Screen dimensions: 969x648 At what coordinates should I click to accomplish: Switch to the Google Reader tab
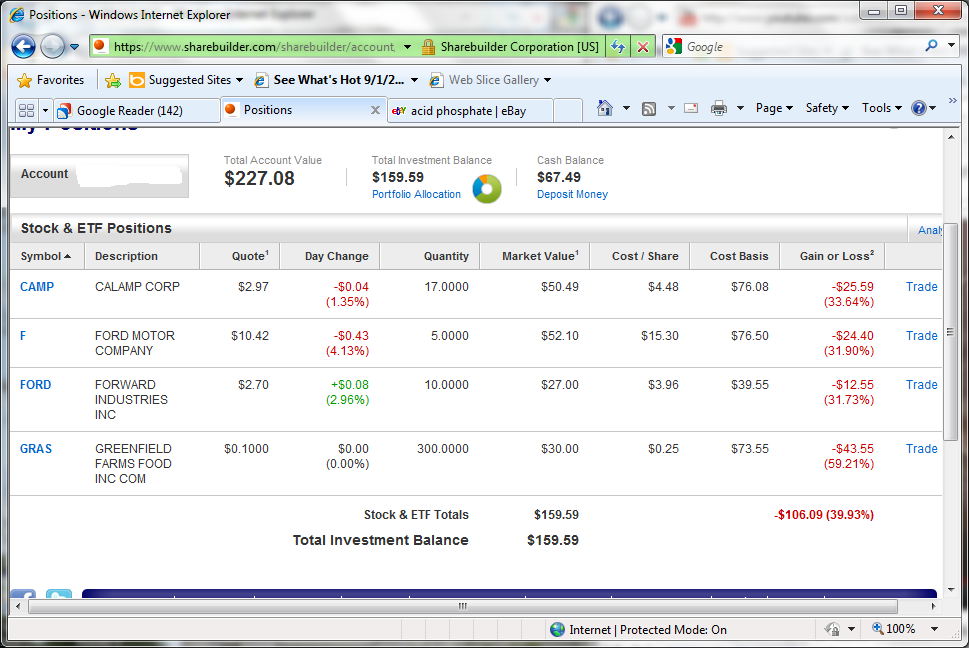click(x=130, y=111)
